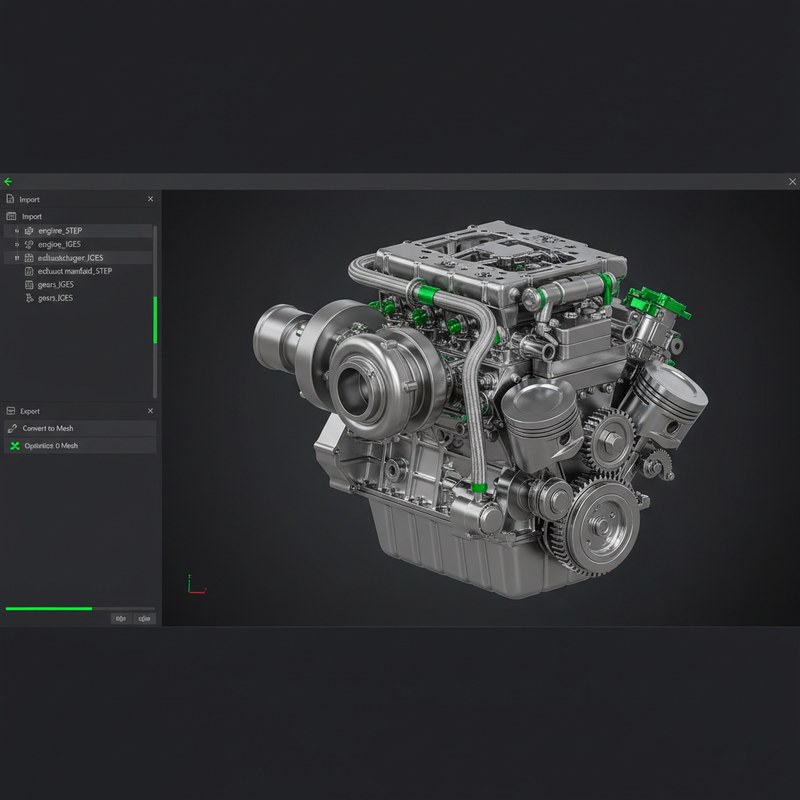Click the axis gizmo in the viewport
Viewport: 800px width, 800px height.
[x=196, y=580]
